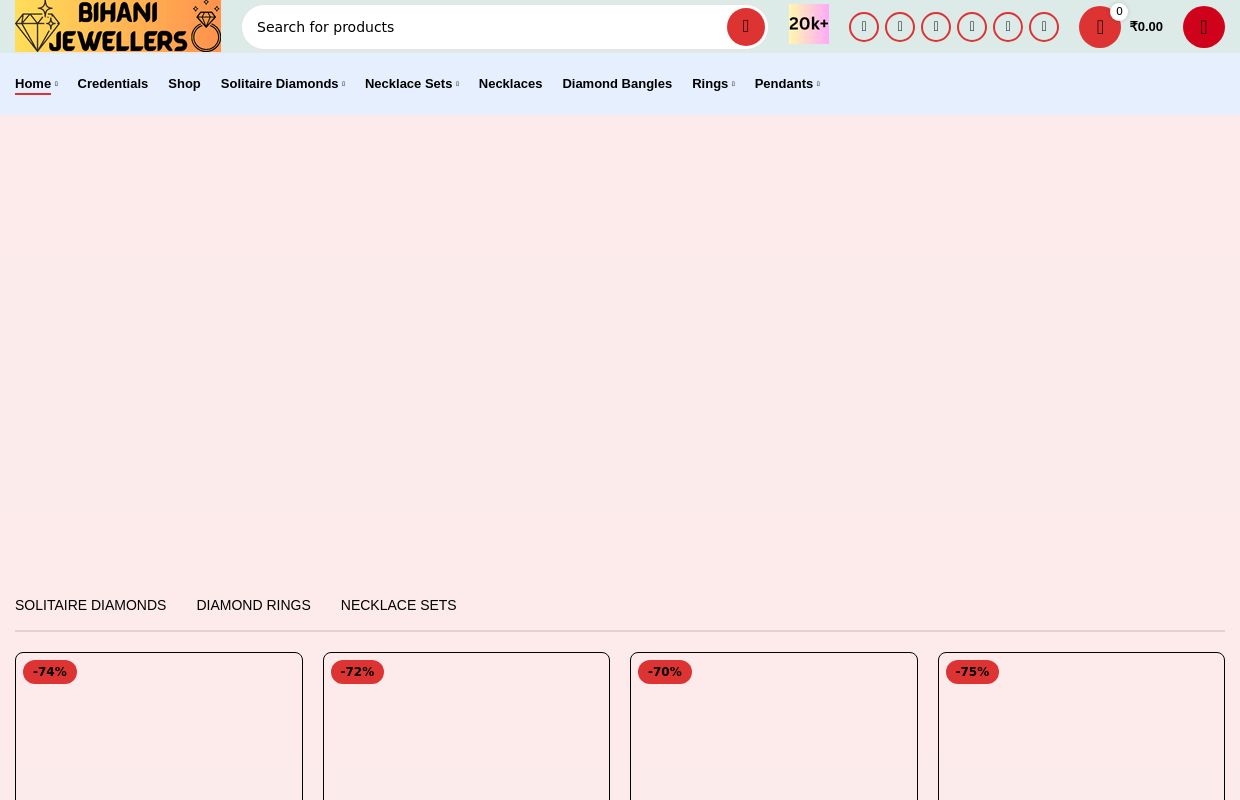Click the red search submit button

[746, 27]
